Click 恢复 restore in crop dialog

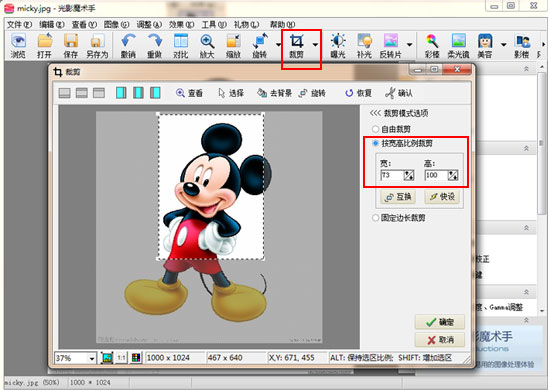tap(359, 93)
